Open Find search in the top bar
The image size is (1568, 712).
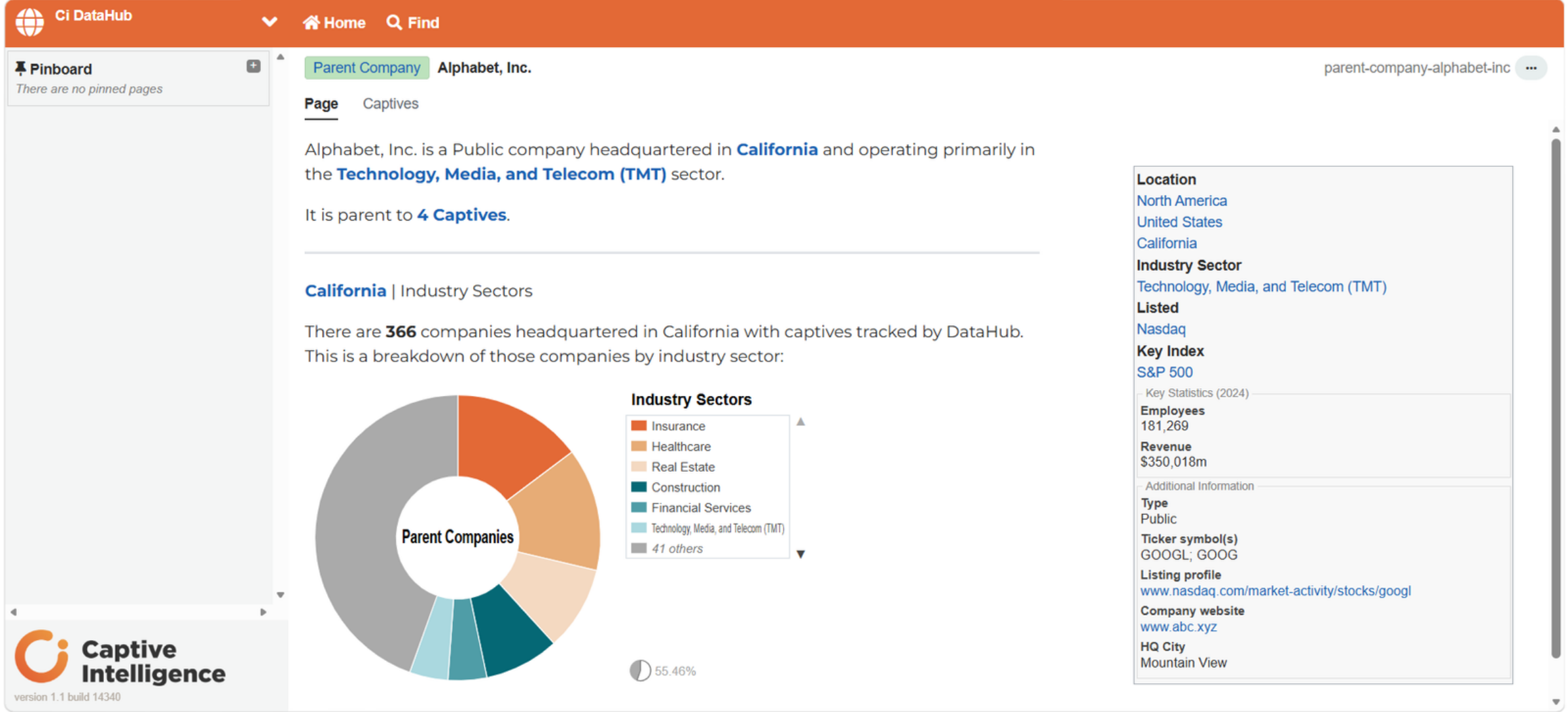click(413, 23)
